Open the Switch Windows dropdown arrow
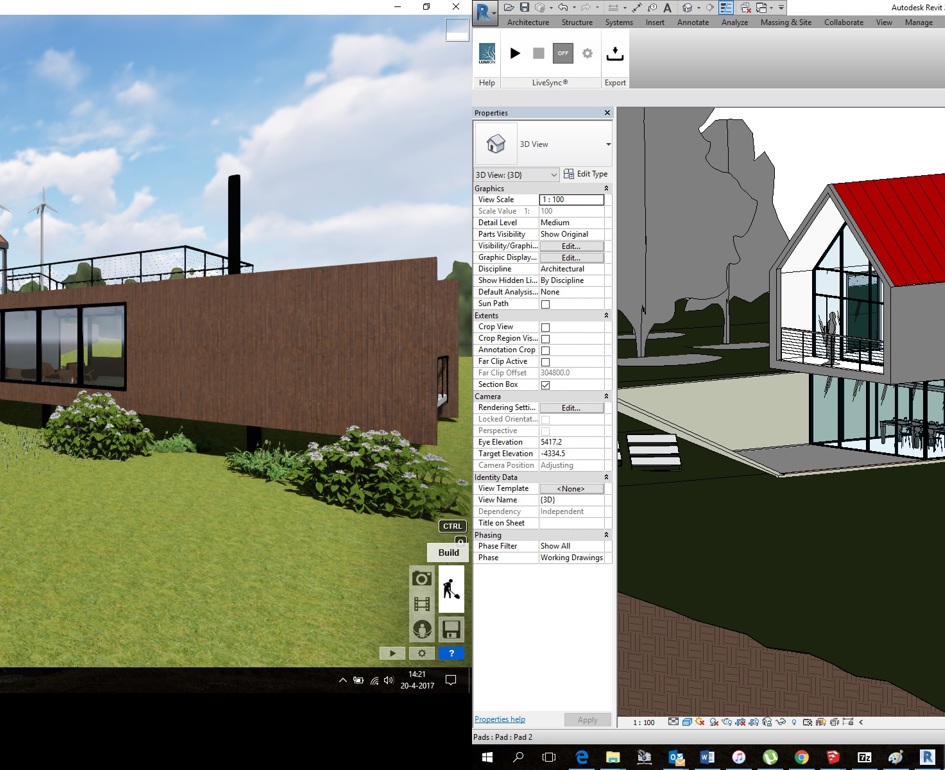Image resolution: width=945 pixels, height=770 pixels. click(771, 8)
